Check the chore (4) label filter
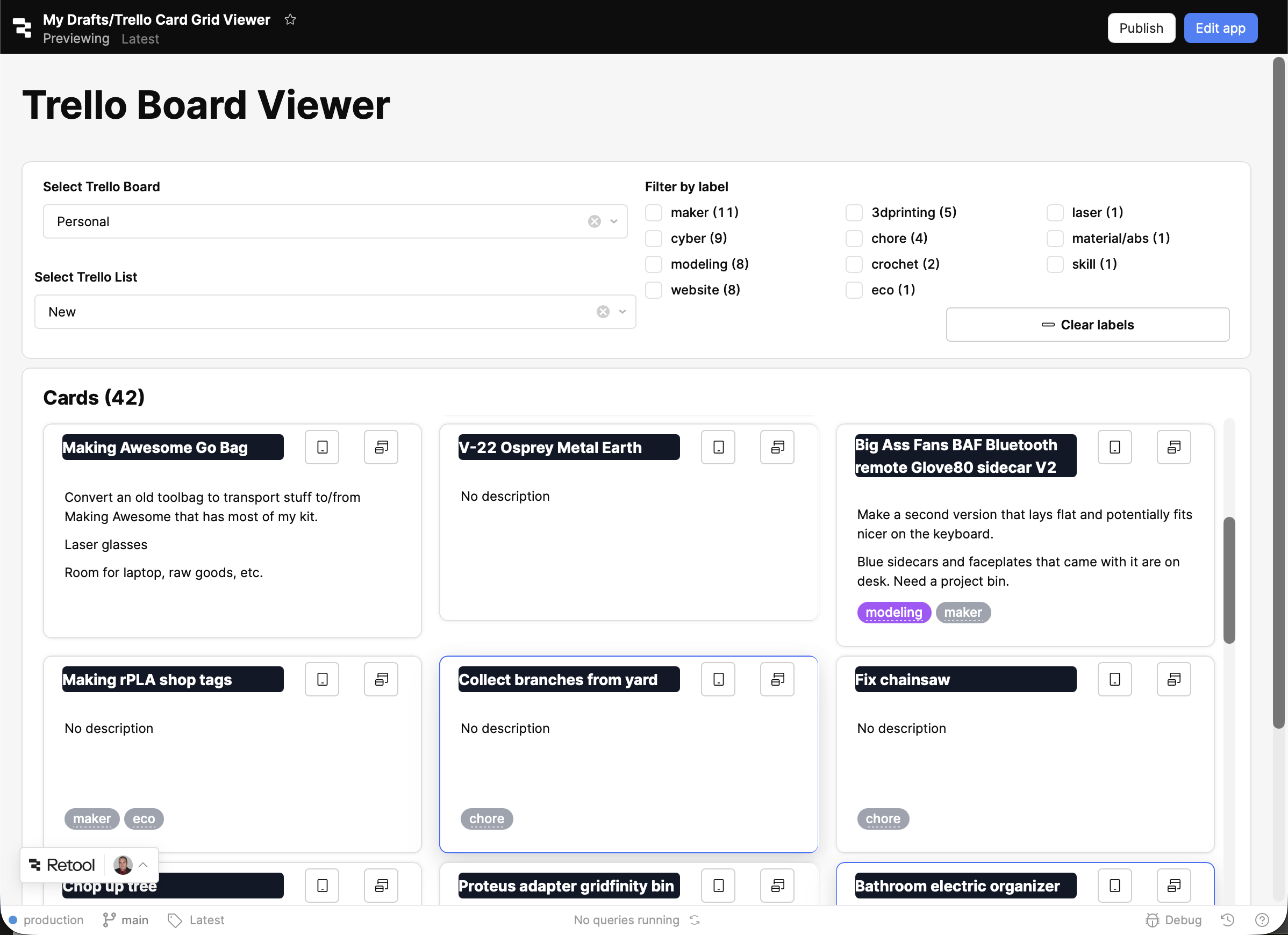The width and height of the screenshot is (1288, 935). (x=854, y=239)
